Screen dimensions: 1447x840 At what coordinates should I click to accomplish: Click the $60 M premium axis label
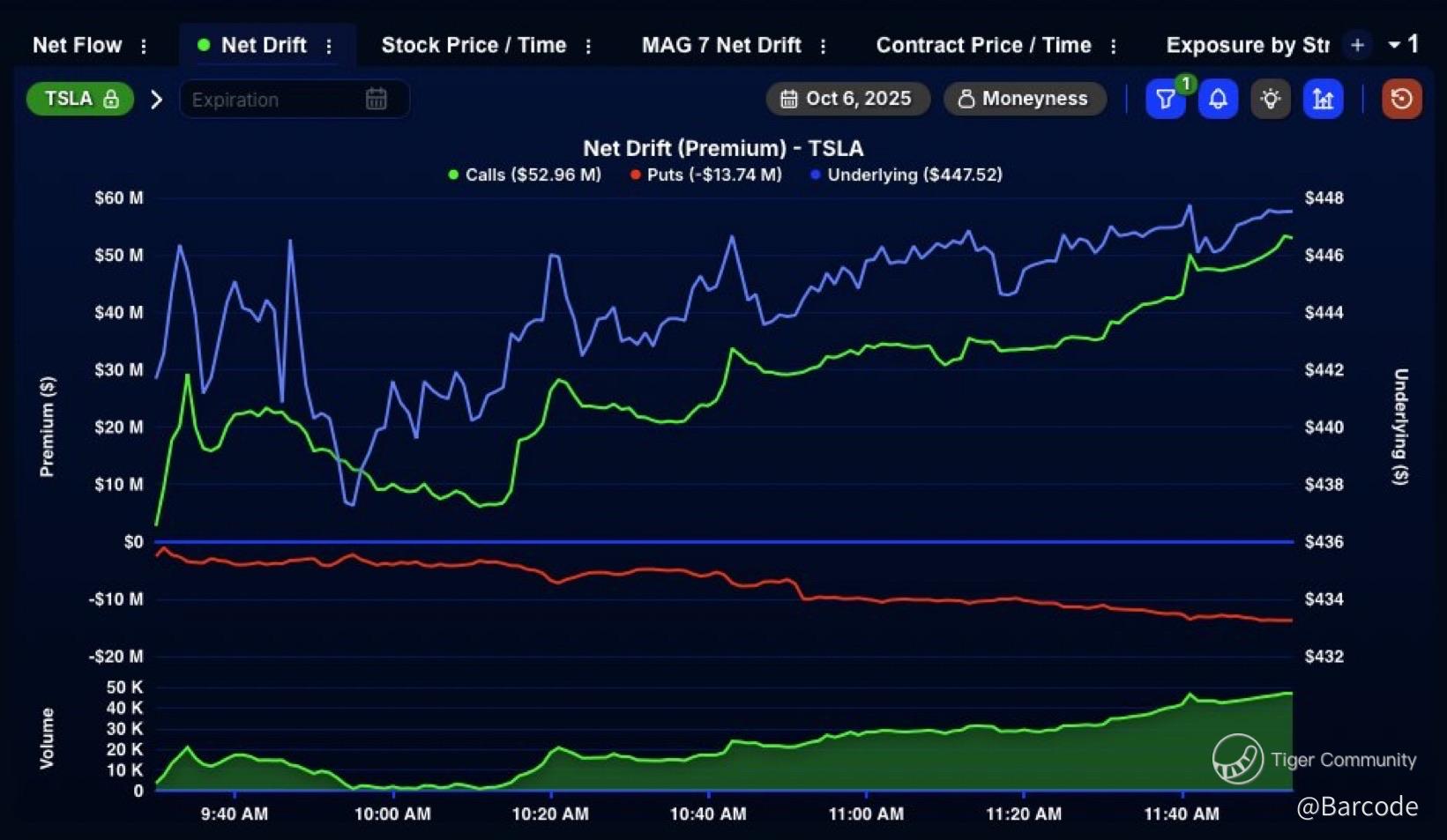(119, 198)
